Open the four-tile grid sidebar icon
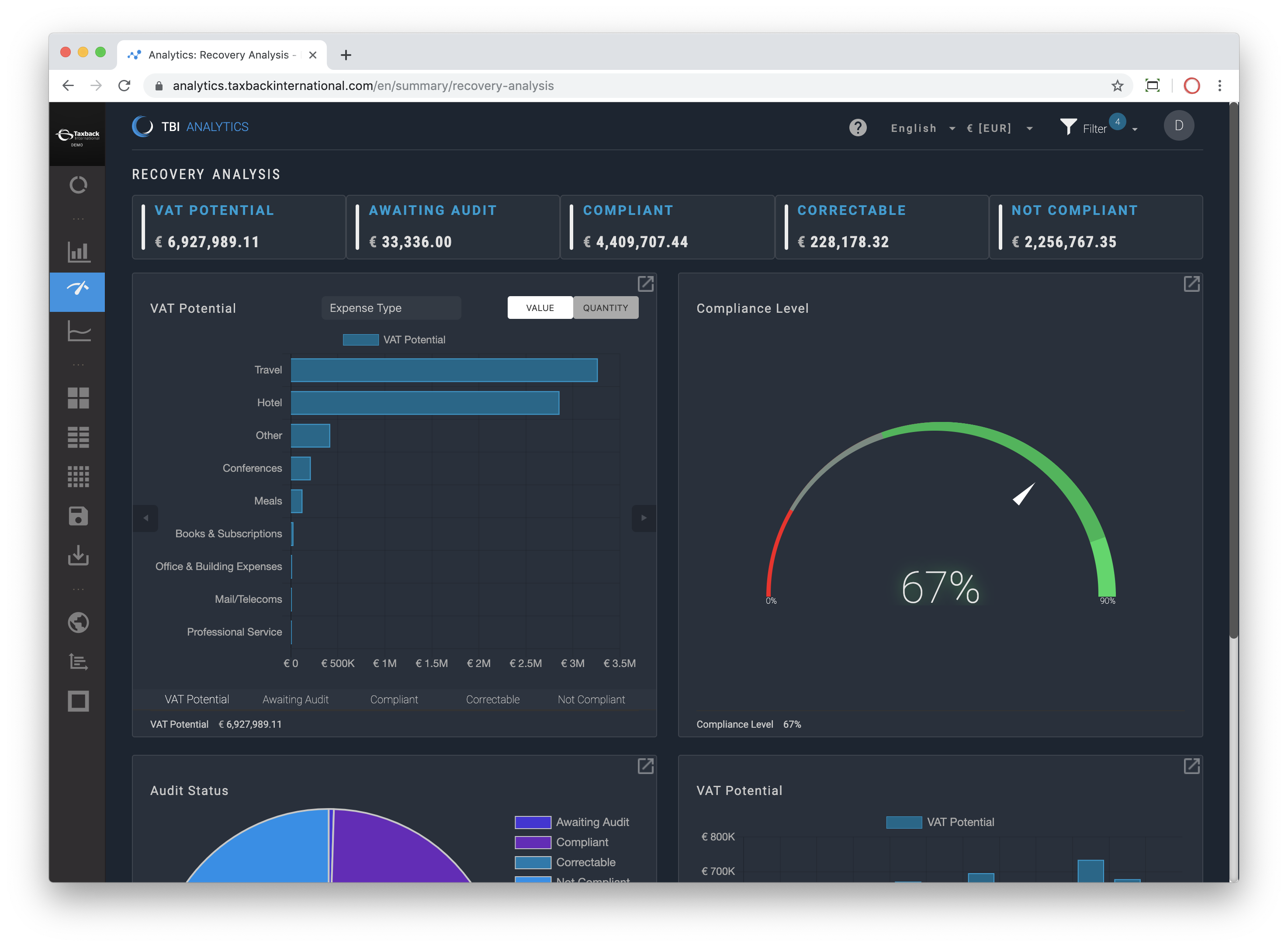Image resolution: width=1288 pixels, height=947 pixels. (x=78, y=398)
